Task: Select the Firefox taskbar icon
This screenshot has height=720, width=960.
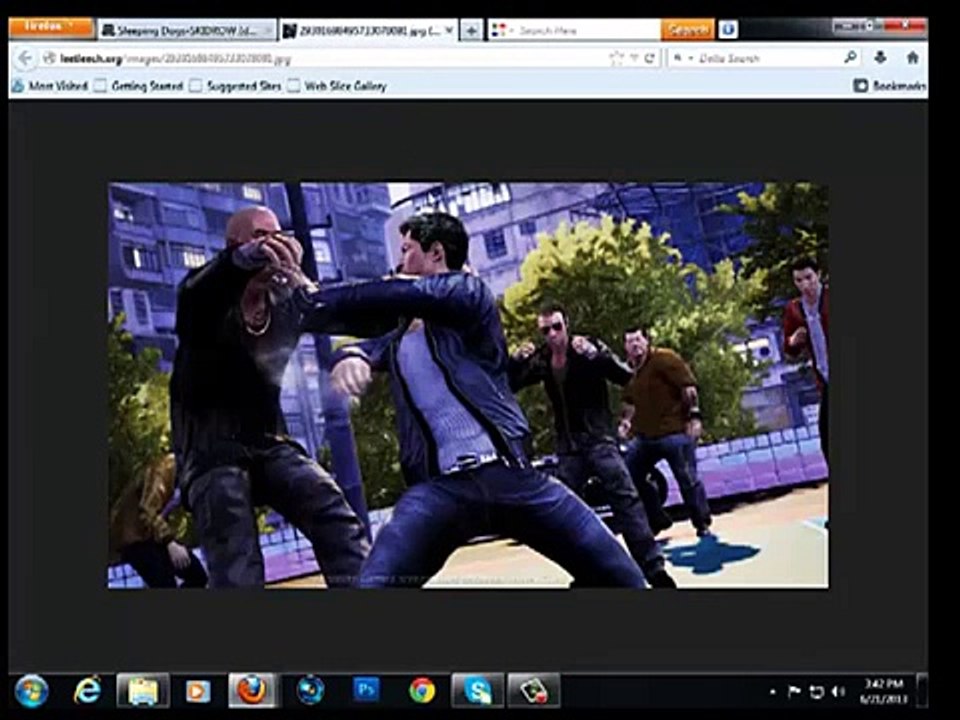Action: tap(253, 691)
